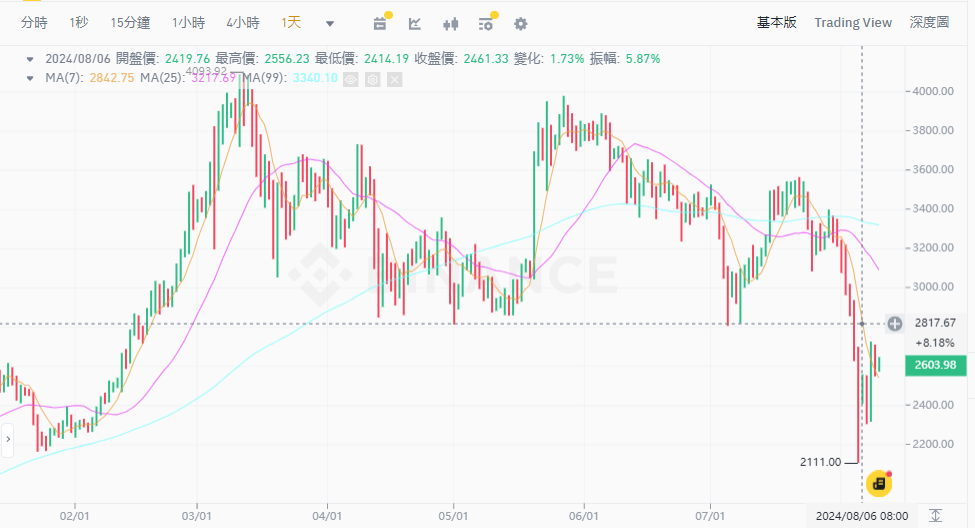Choose the 4小時 interval
975x528 pixels.
243,23
